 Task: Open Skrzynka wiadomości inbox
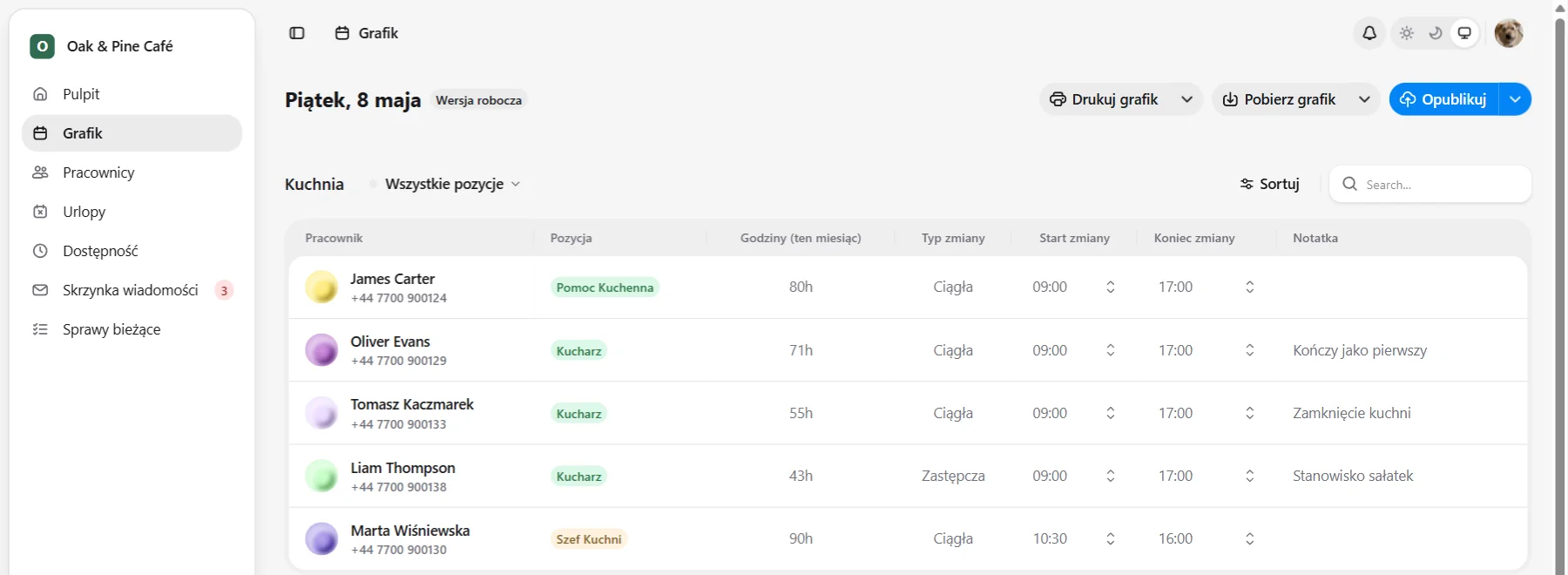coord(132,290)
